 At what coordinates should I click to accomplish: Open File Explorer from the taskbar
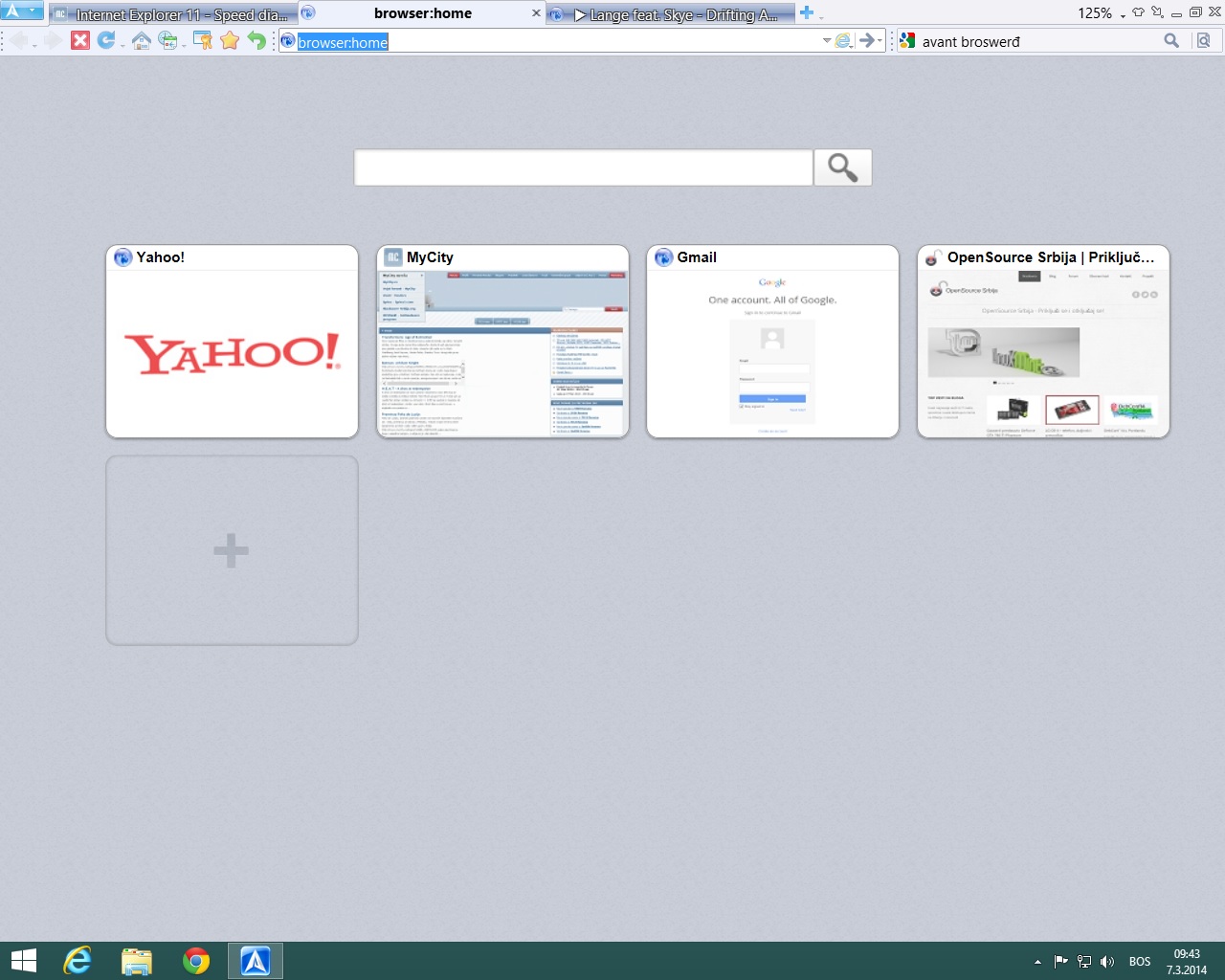137,961
